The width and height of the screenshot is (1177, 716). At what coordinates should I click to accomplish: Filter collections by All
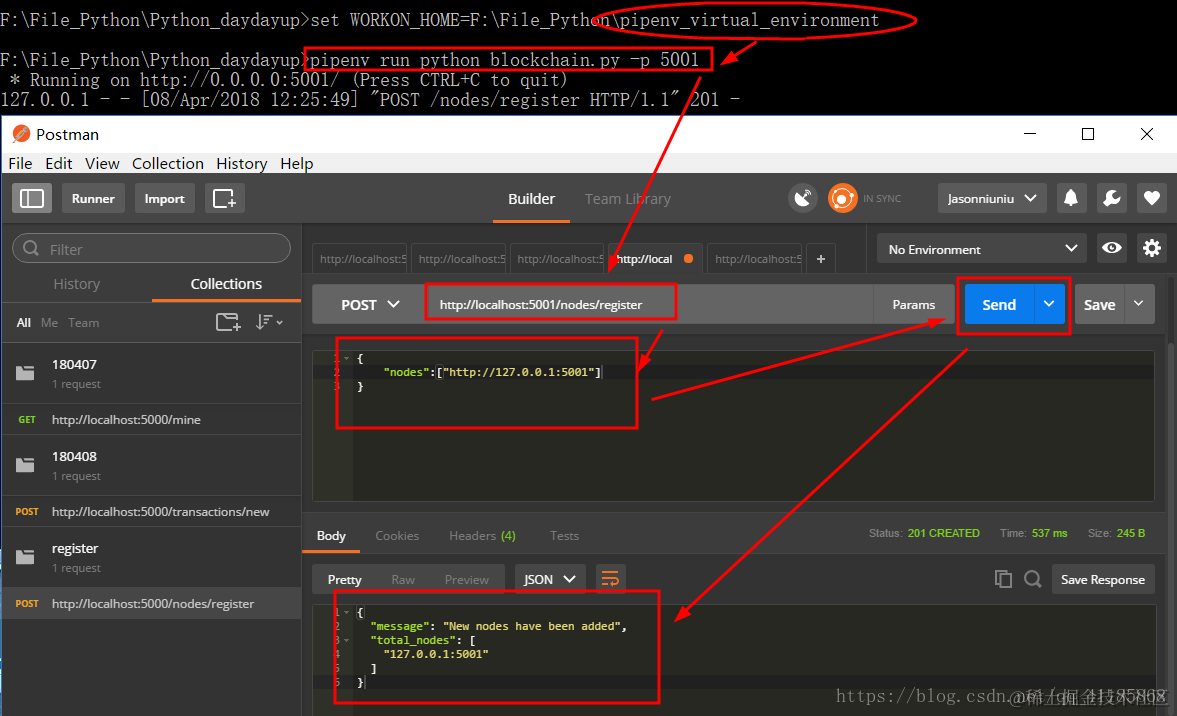[x=24, y=323]
